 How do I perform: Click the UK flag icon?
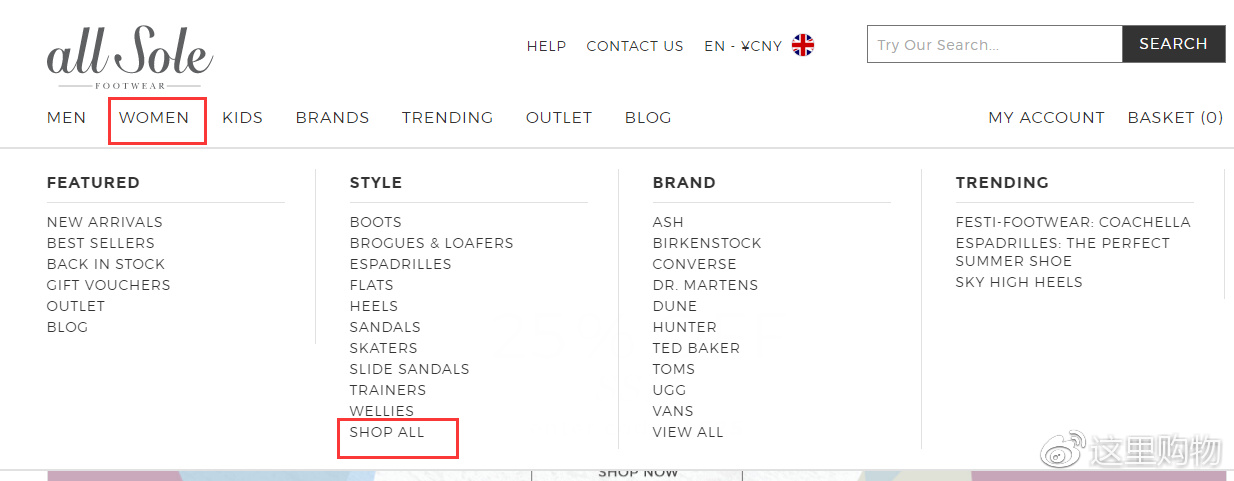tap(803, 45)
